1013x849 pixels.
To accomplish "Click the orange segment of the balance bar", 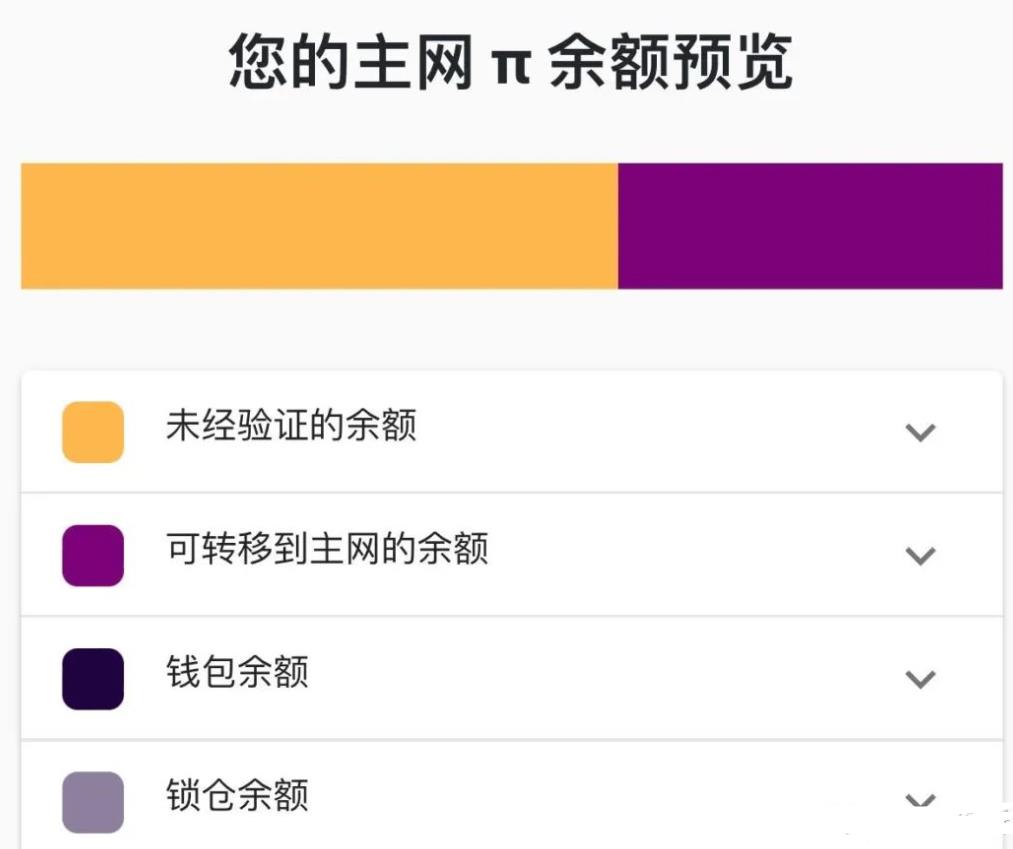I will click(319, 226).
